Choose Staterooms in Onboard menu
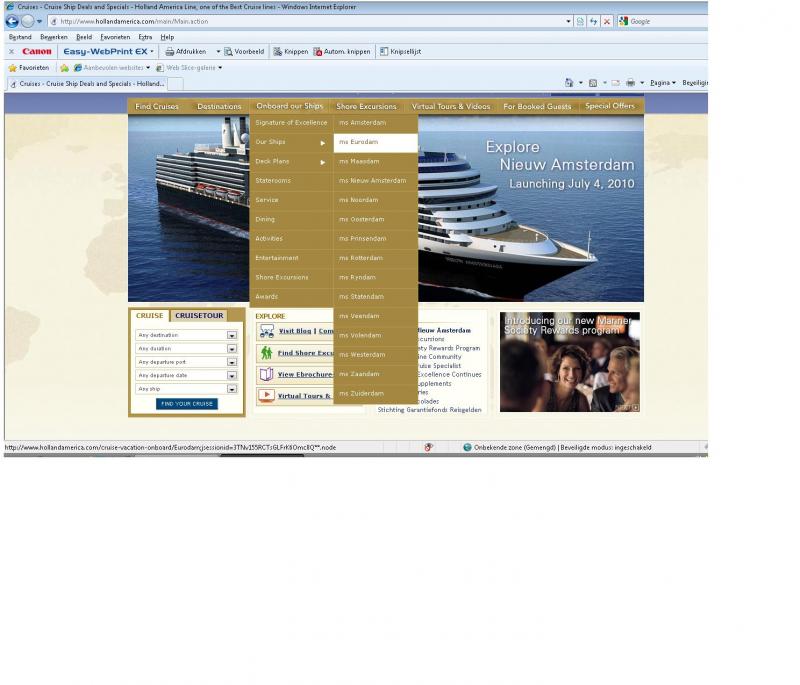The width and height of the screenshot is (800, 685). (x=291, y=181)
